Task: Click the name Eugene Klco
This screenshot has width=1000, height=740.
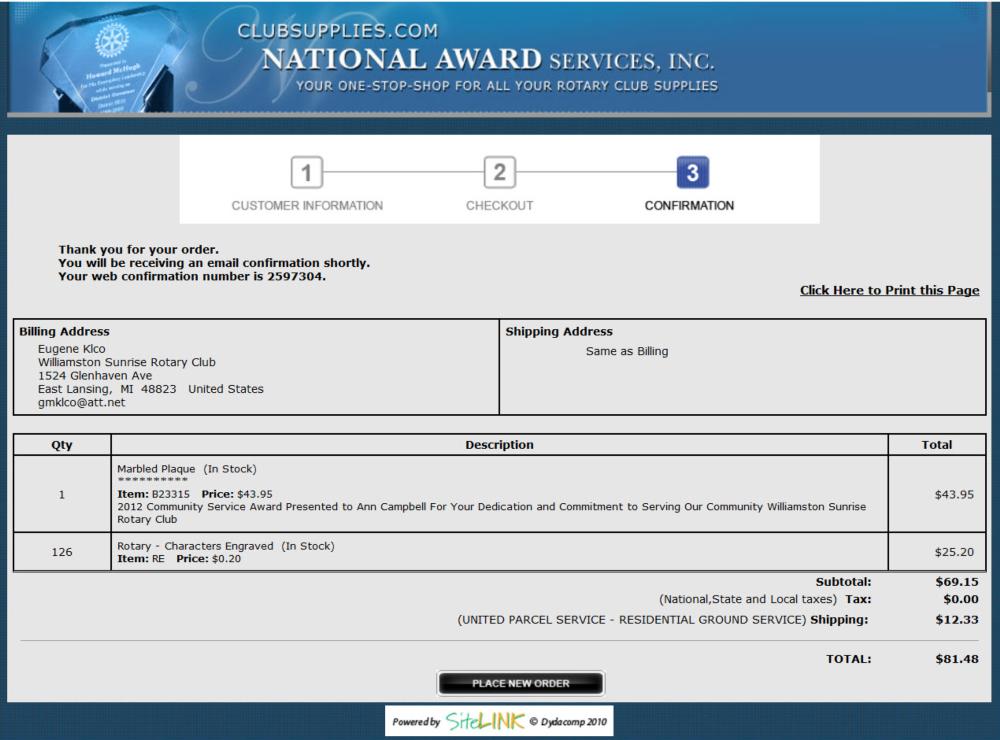Action: [x=71, y=349]
